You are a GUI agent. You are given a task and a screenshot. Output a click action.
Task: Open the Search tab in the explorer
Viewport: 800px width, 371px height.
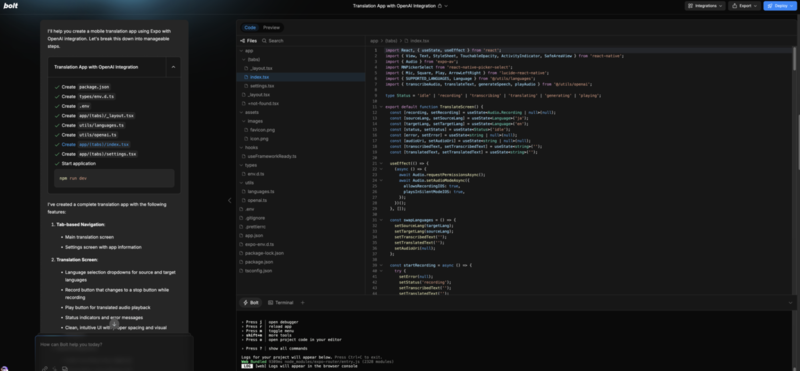coord(273,41)
